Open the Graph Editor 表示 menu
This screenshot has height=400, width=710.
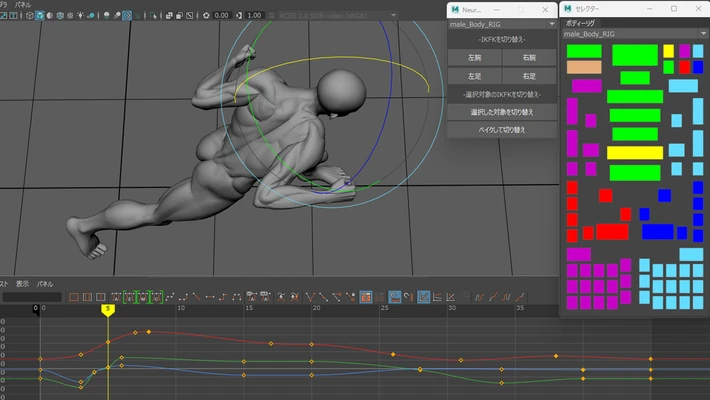(x=22, y=284)
